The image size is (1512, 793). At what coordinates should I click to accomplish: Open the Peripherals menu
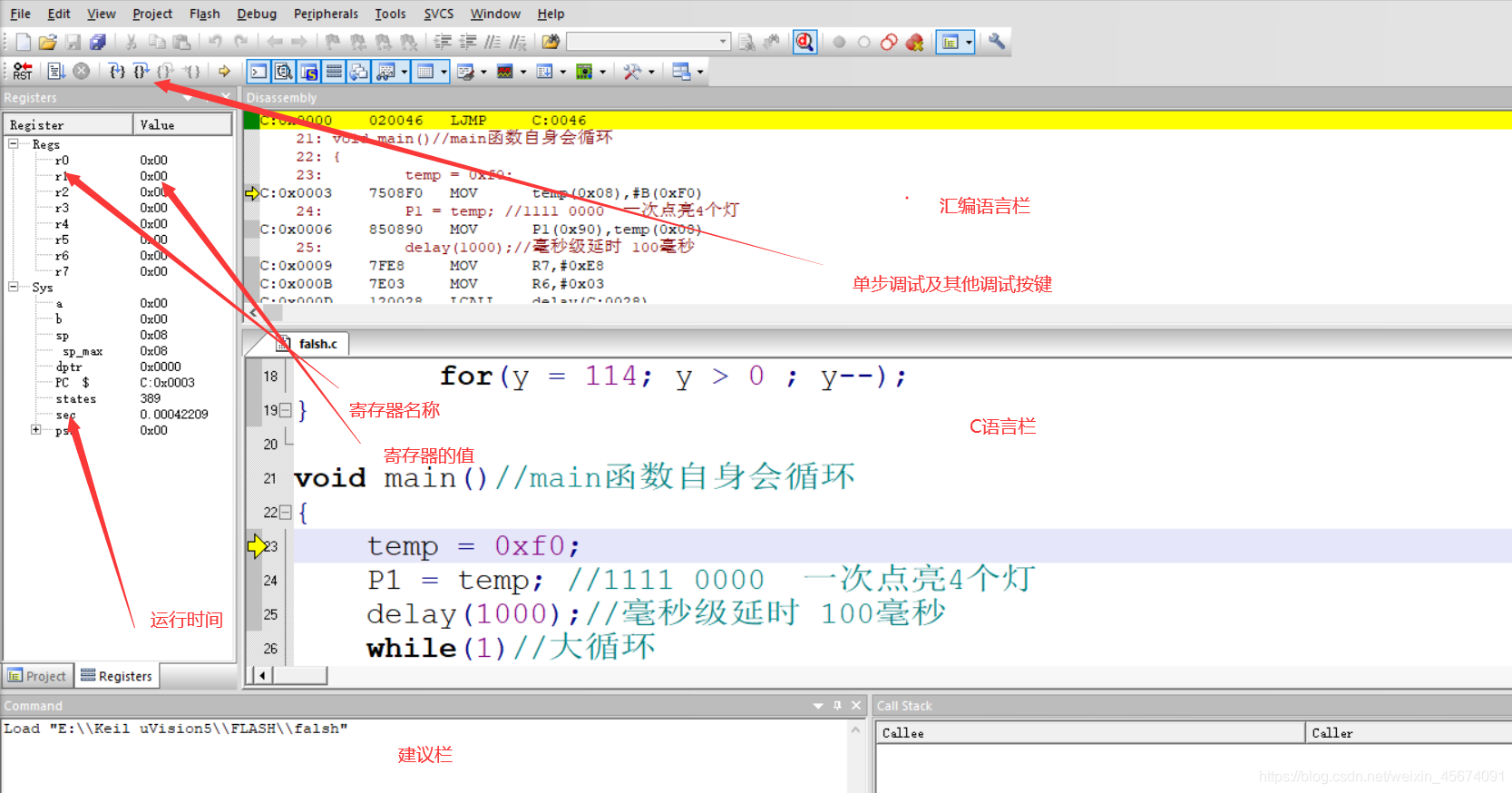(x=326, y=14)
